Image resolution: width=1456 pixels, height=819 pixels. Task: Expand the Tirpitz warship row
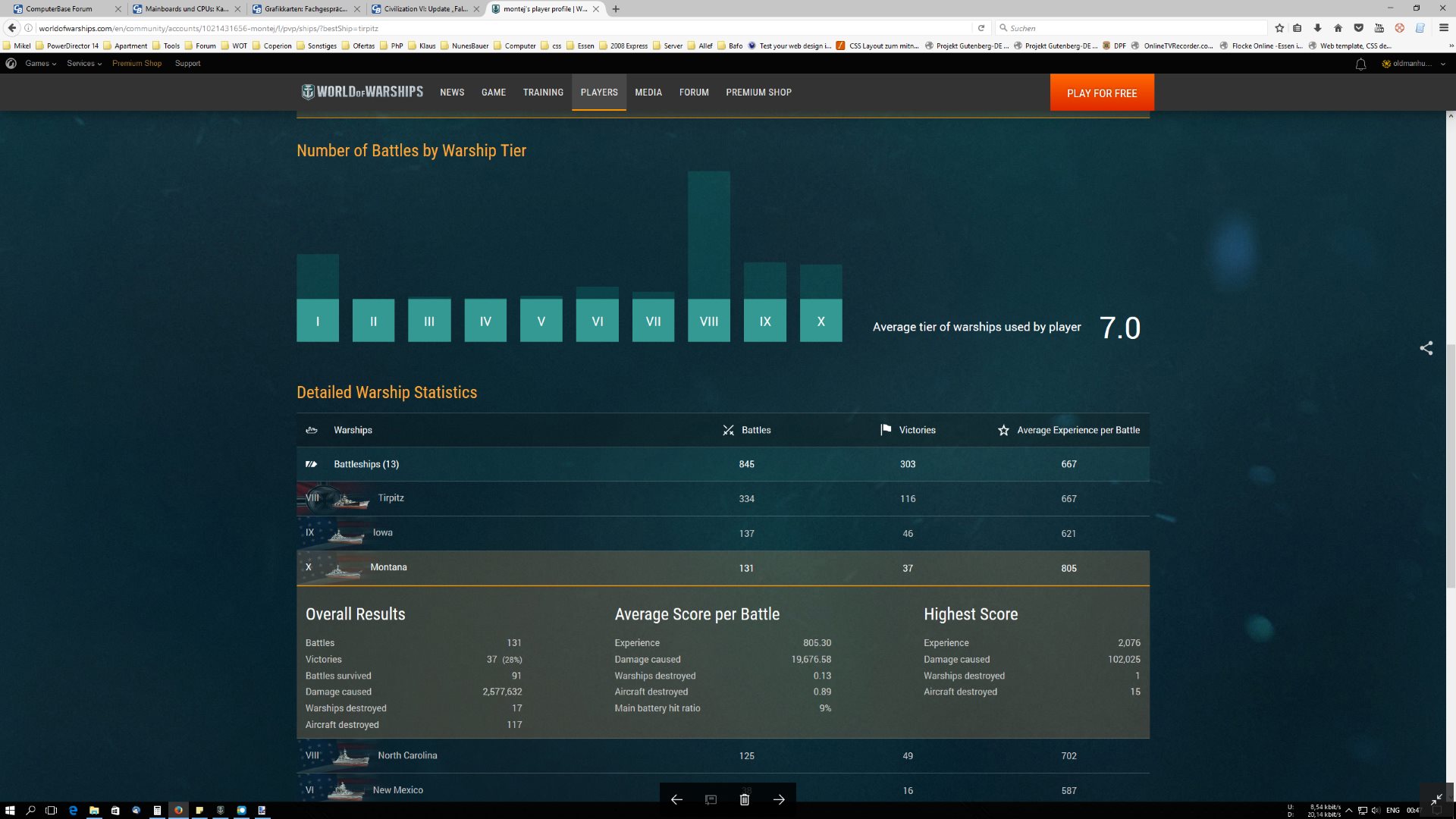[x=723, y=498]
